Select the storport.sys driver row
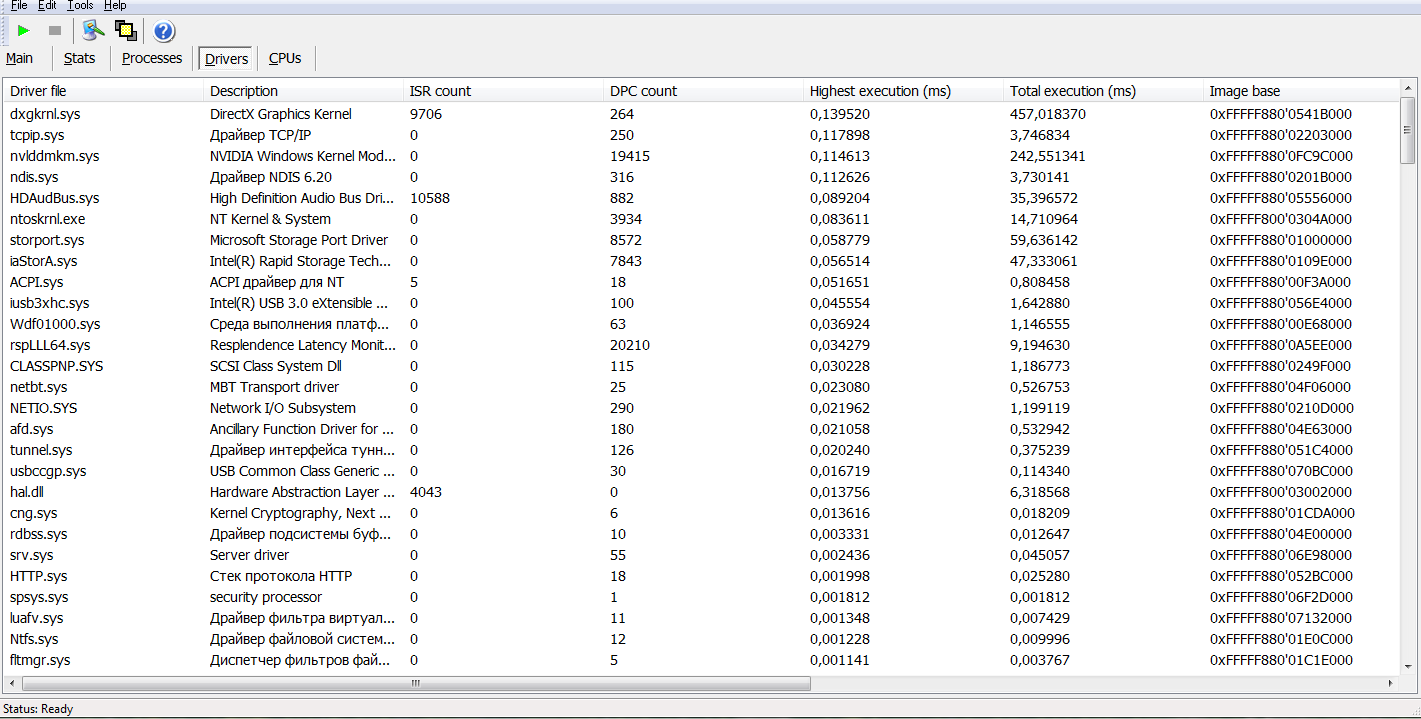The image size is (1421, 719). coord(700,240)
